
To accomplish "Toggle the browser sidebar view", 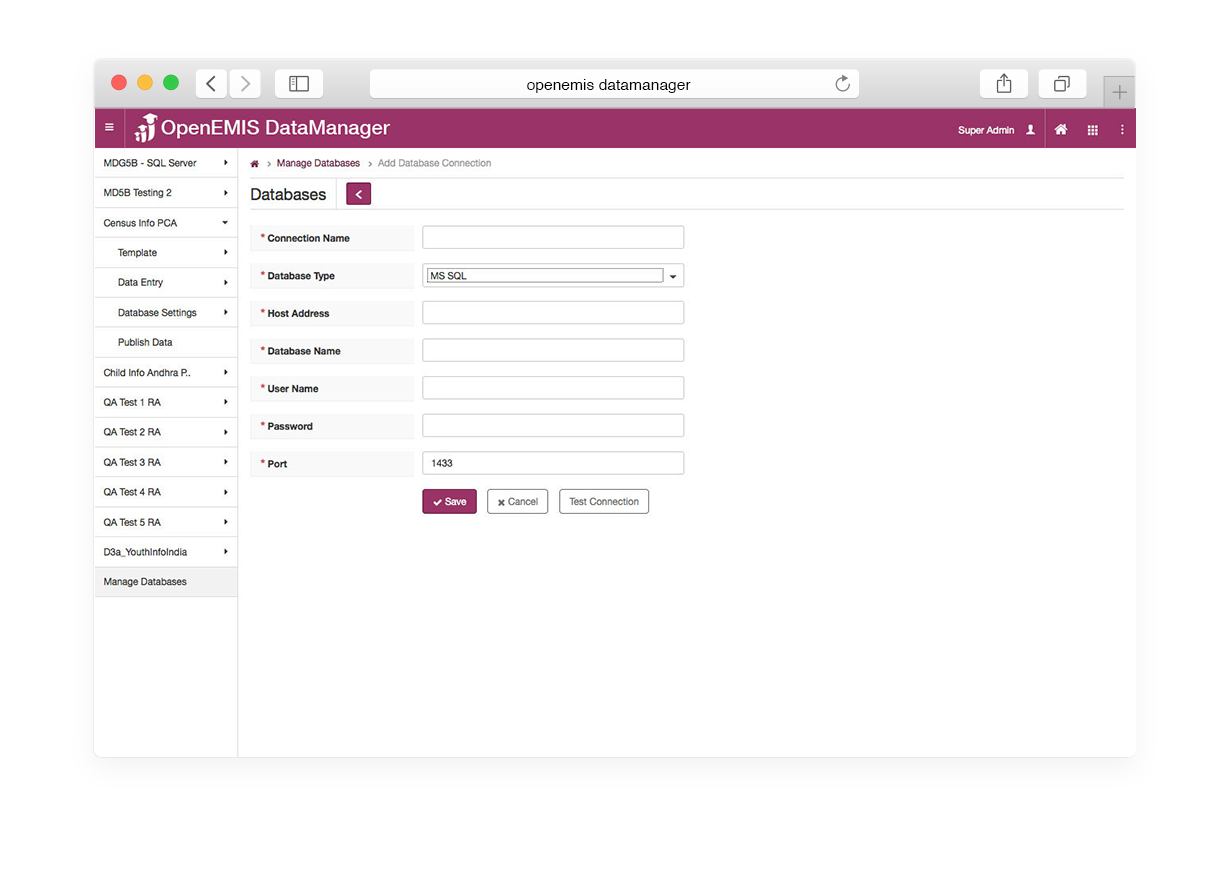I will point(299,84).
